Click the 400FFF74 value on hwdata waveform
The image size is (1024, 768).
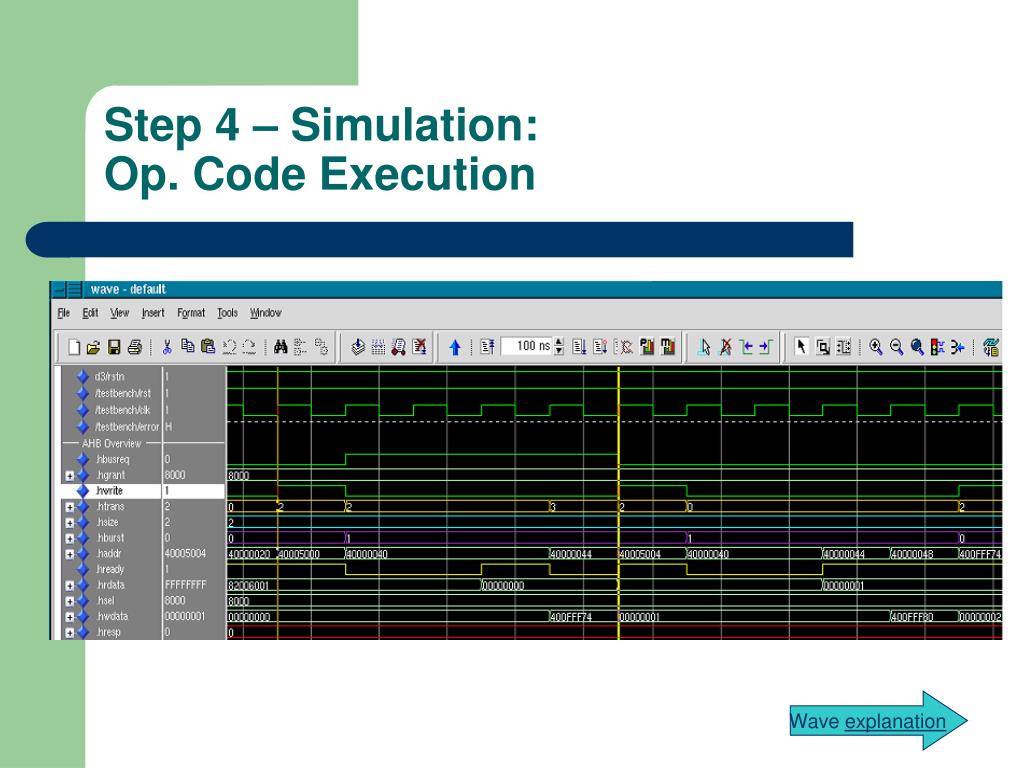click(x=571, y=616)
